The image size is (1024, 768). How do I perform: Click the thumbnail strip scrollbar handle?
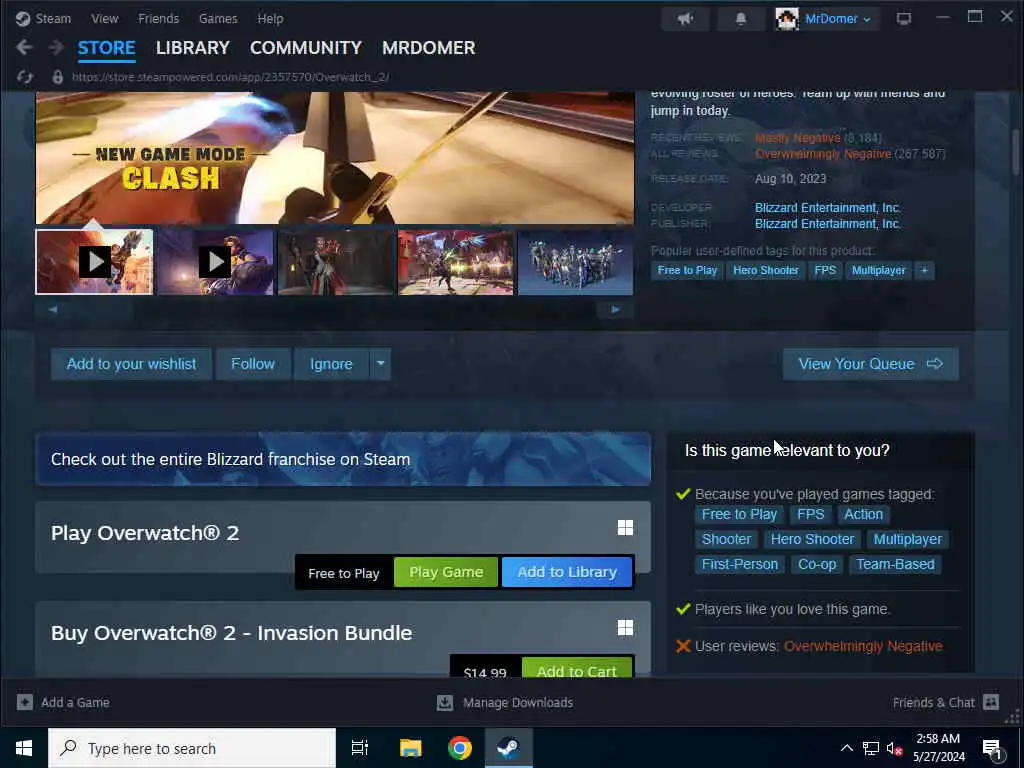click(x=101, y=310)
